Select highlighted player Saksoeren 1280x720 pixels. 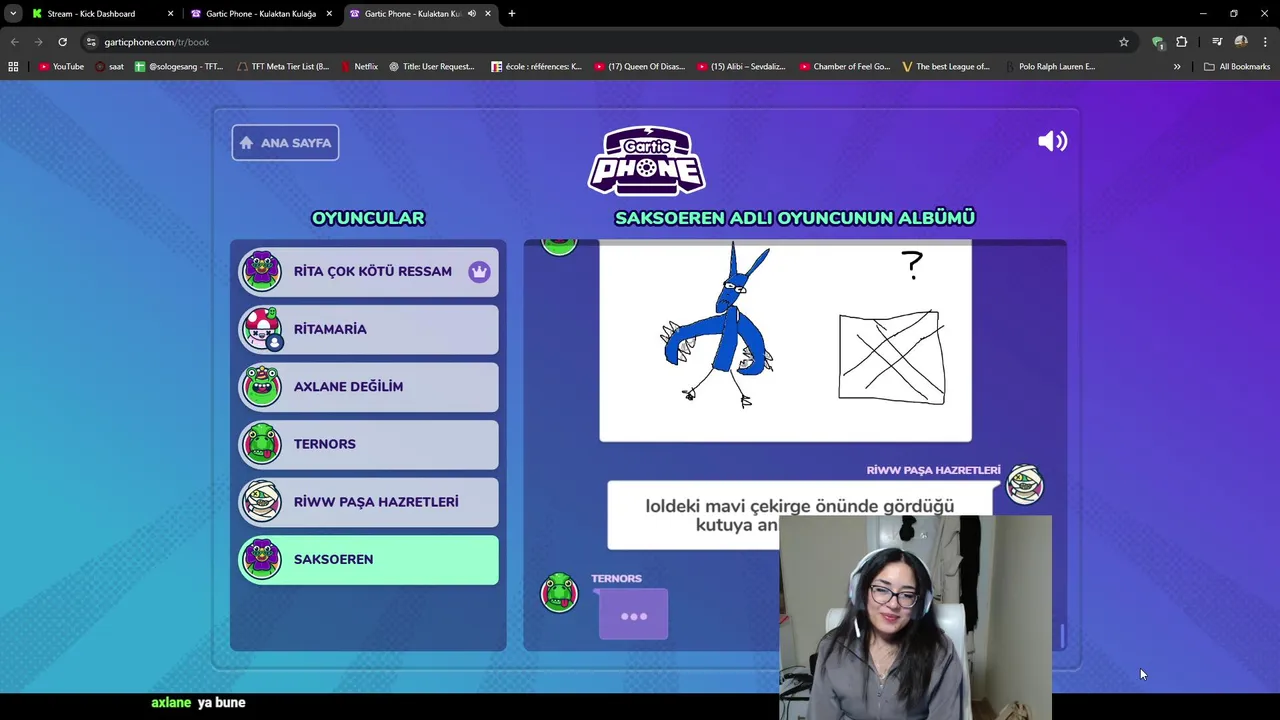pos(368,559)
